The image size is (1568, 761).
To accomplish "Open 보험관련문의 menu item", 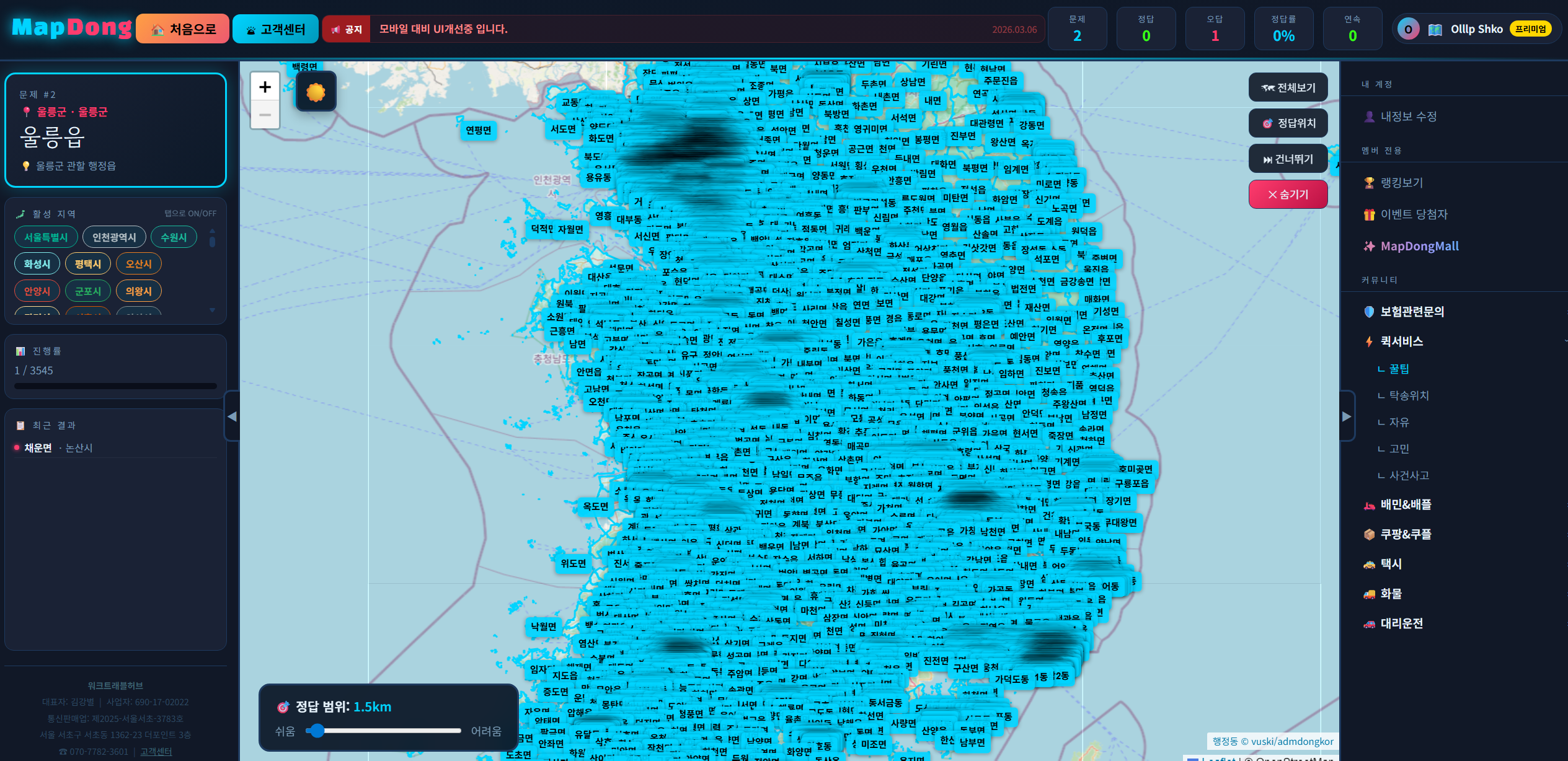I will click(x=1412, y=312).
